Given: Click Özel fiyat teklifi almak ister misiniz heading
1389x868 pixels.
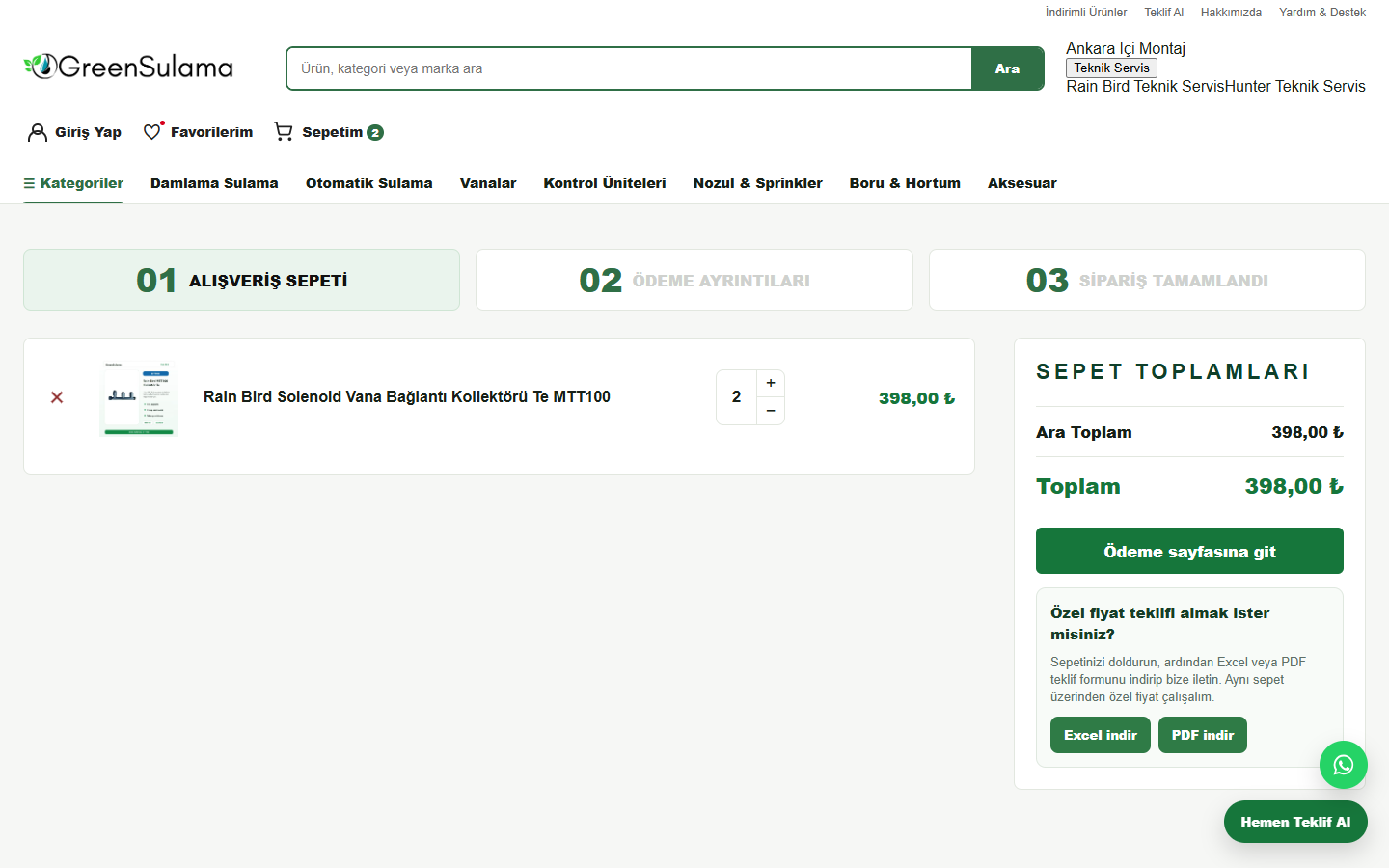Looking at the screenshot, I should click(1159, 623).
